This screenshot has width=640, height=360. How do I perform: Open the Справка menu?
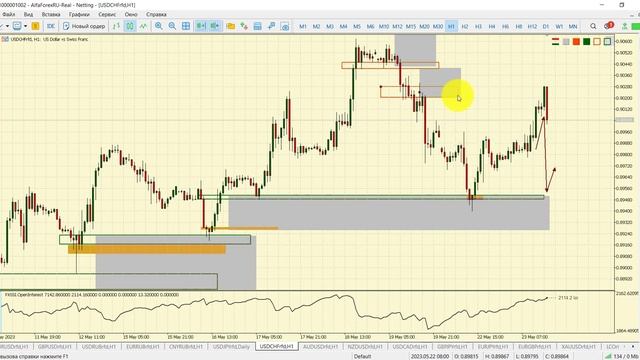(x=156, y=14)
